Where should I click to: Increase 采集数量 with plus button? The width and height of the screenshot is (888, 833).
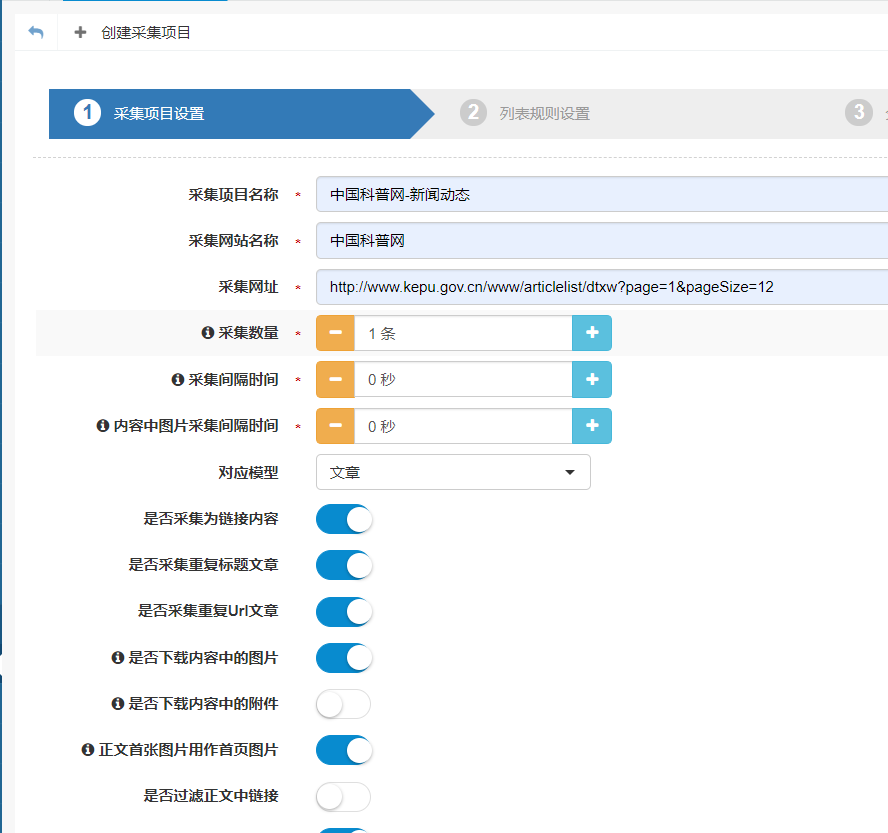pos(592,333)
